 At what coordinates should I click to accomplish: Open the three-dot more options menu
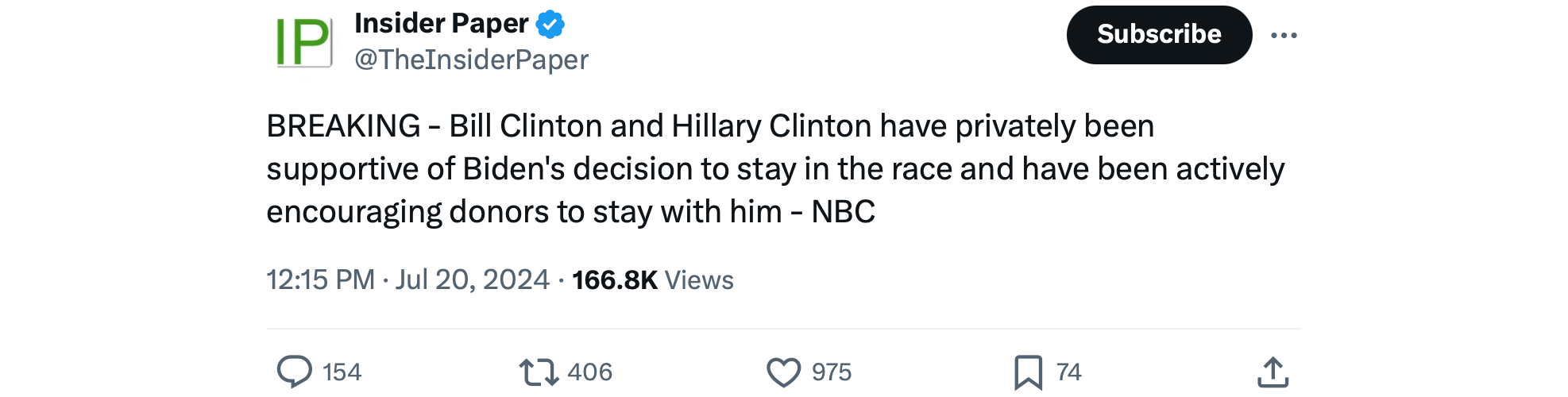pos(1284,35)
